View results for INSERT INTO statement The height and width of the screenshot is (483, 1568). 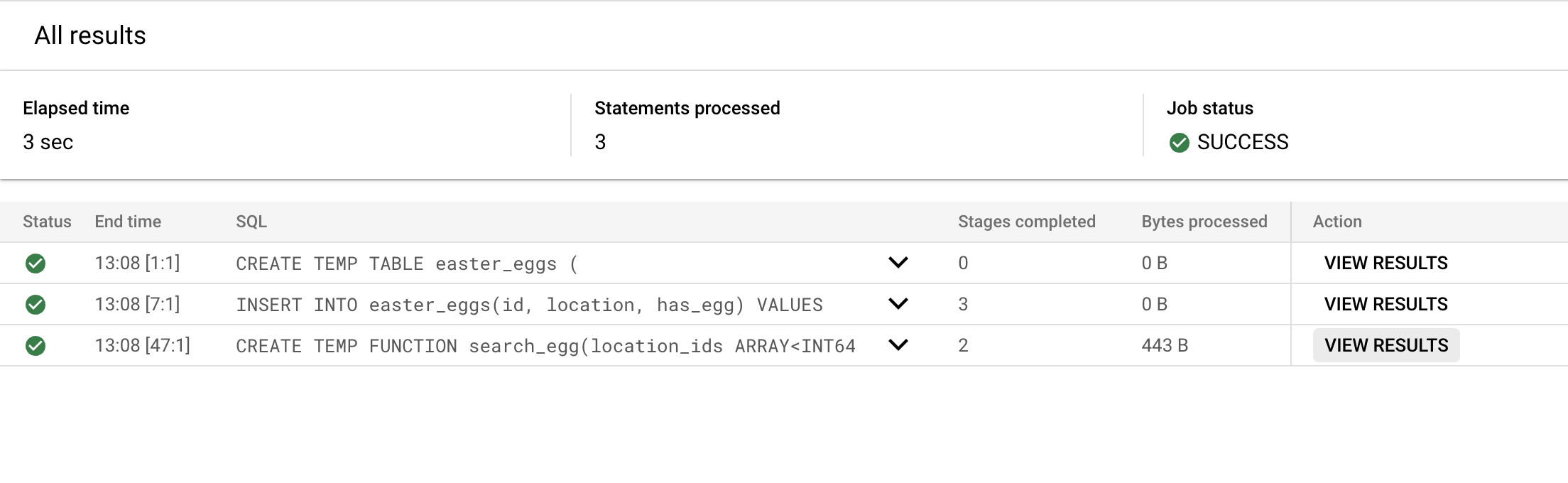1385,304
